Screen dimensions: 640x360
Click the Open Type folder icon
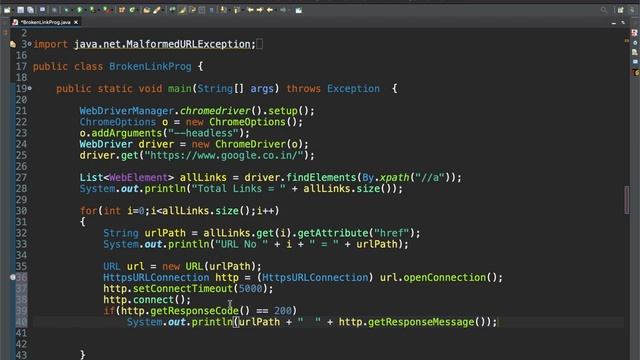coord(146,10)
